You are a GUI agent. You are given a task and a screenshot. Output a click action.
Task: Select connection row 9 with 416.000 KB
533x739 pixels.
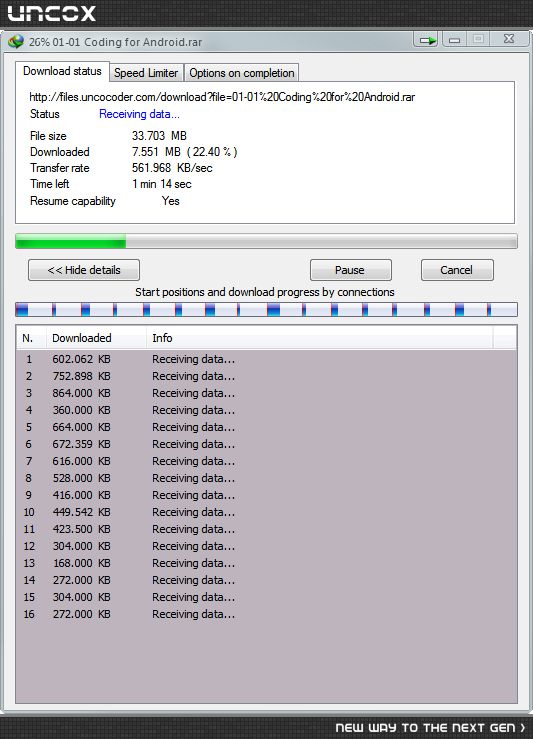coord(266,495)
